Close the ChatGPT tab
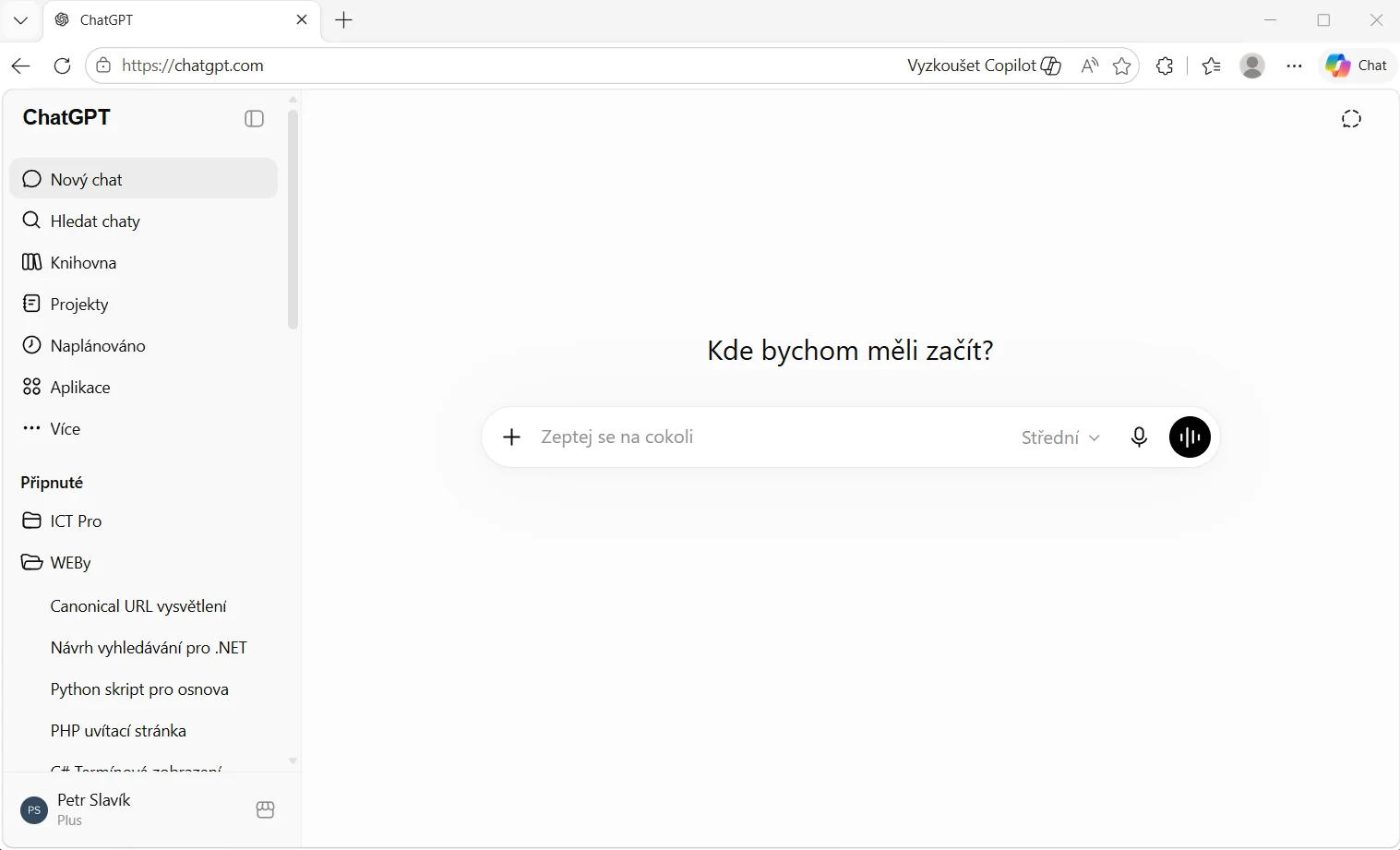This screenshot has height=850, width=1400. 302,19
